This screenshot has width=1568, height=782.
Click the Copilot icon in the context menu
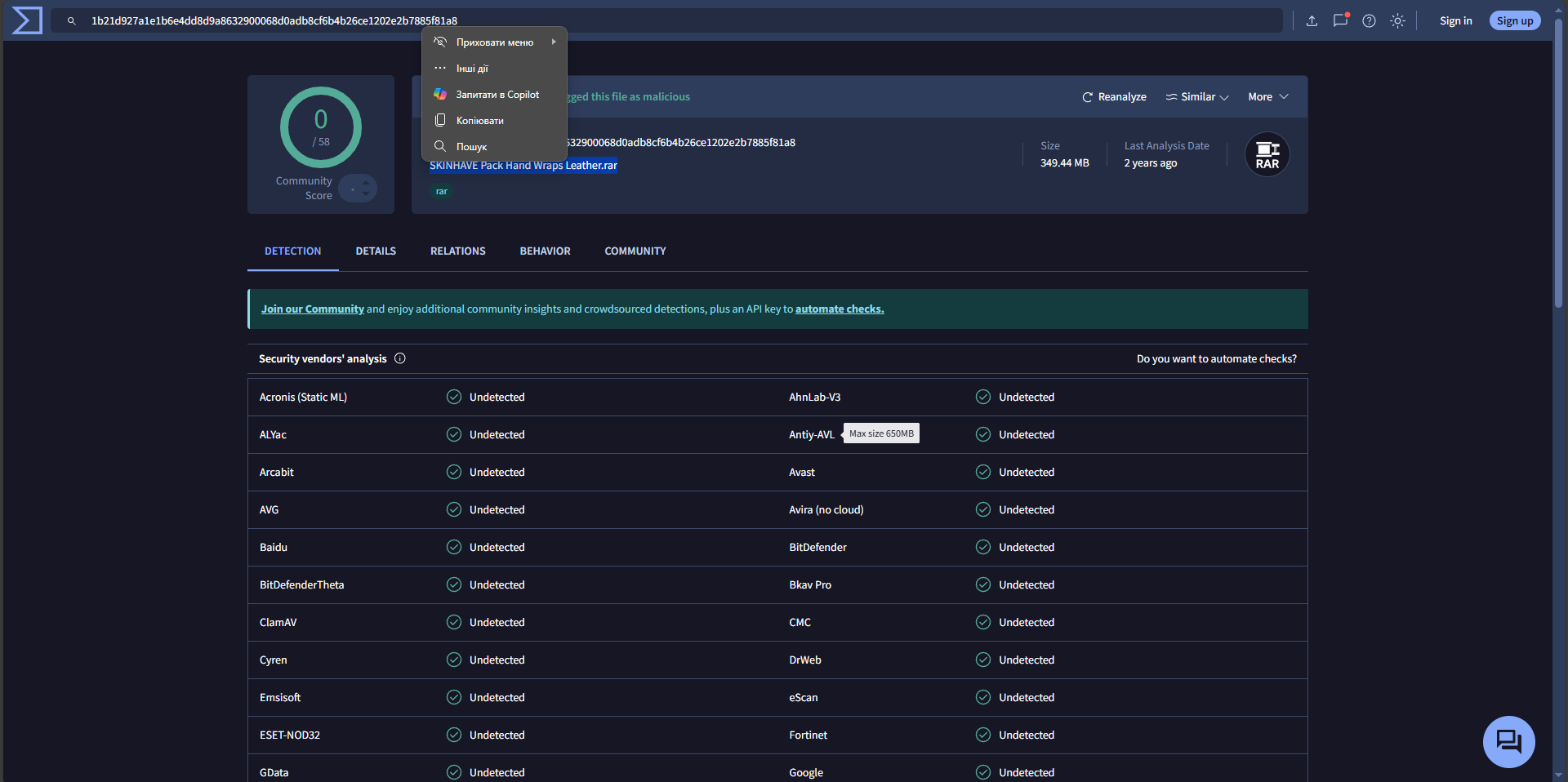pyautogui.click(x=440, y=95)
